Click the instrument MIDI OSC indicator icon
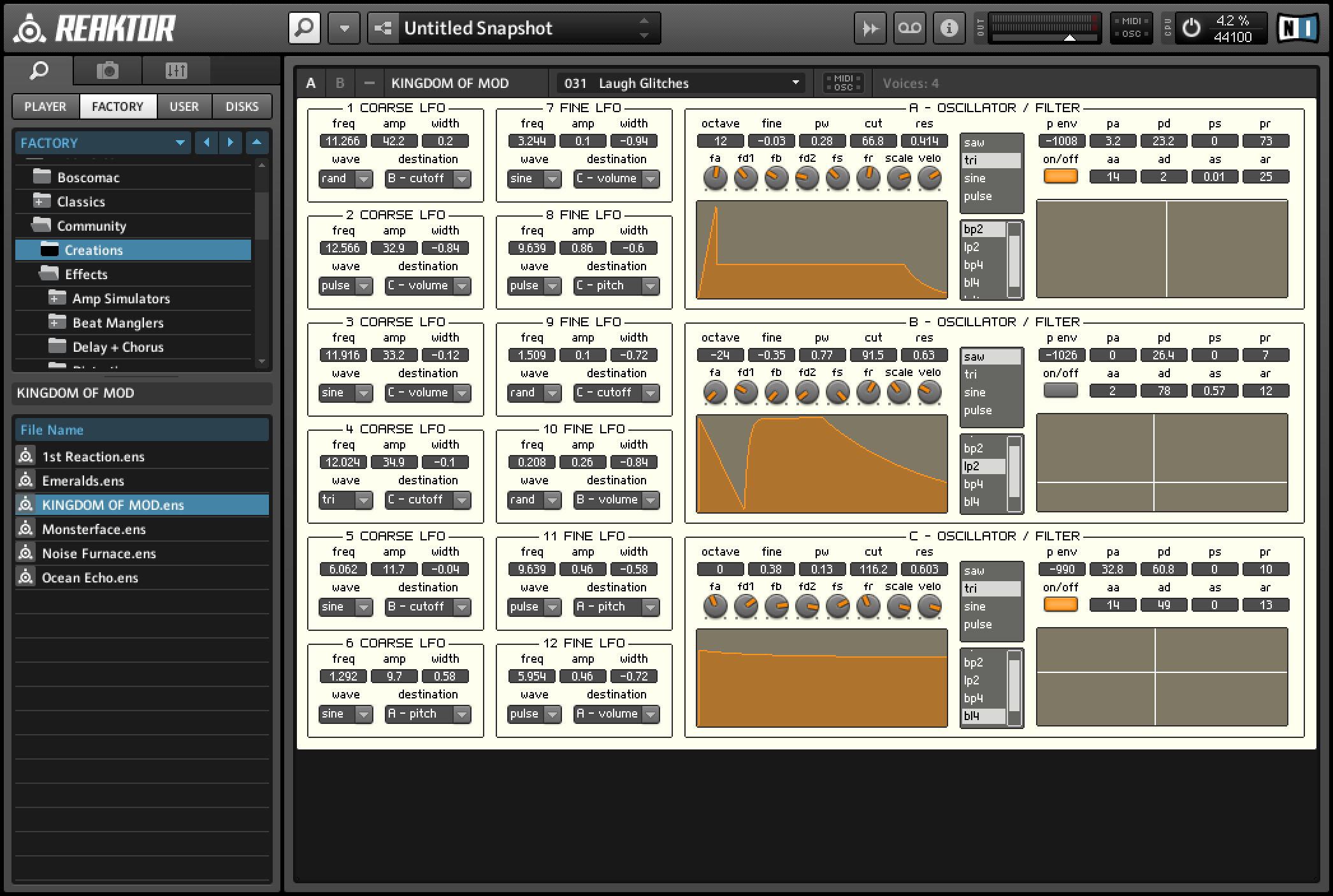This screenshot has width=1333, height=896. [x=843, y=83]
